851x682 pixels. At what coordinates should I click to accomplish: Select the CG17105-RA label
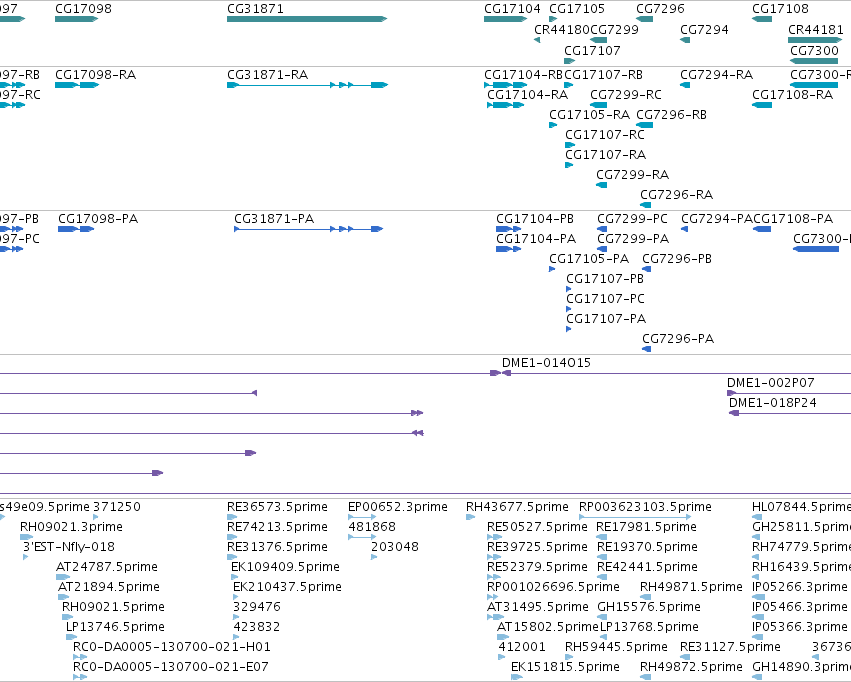click(589, 114)
